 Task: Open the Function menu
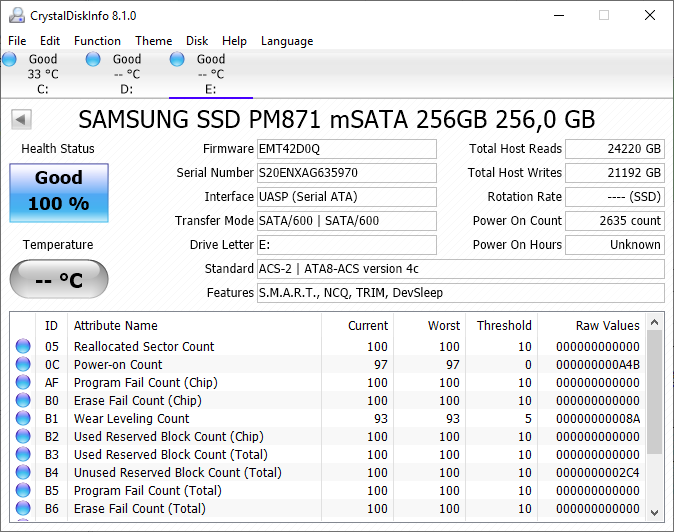[x=97, y=41]
